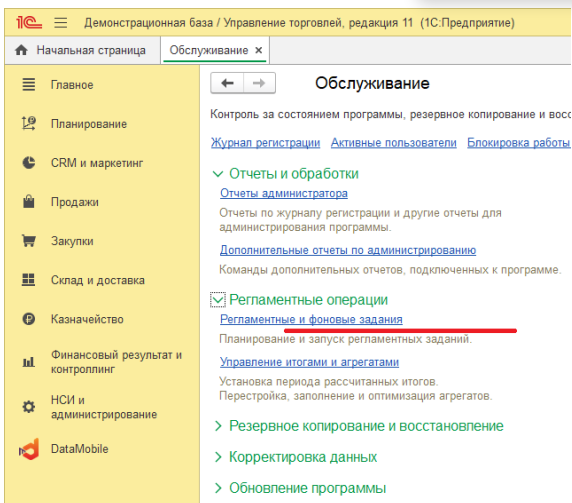The image size is (572, 503).
Task: Open the Планирование section icon
Action: point(29,123)
